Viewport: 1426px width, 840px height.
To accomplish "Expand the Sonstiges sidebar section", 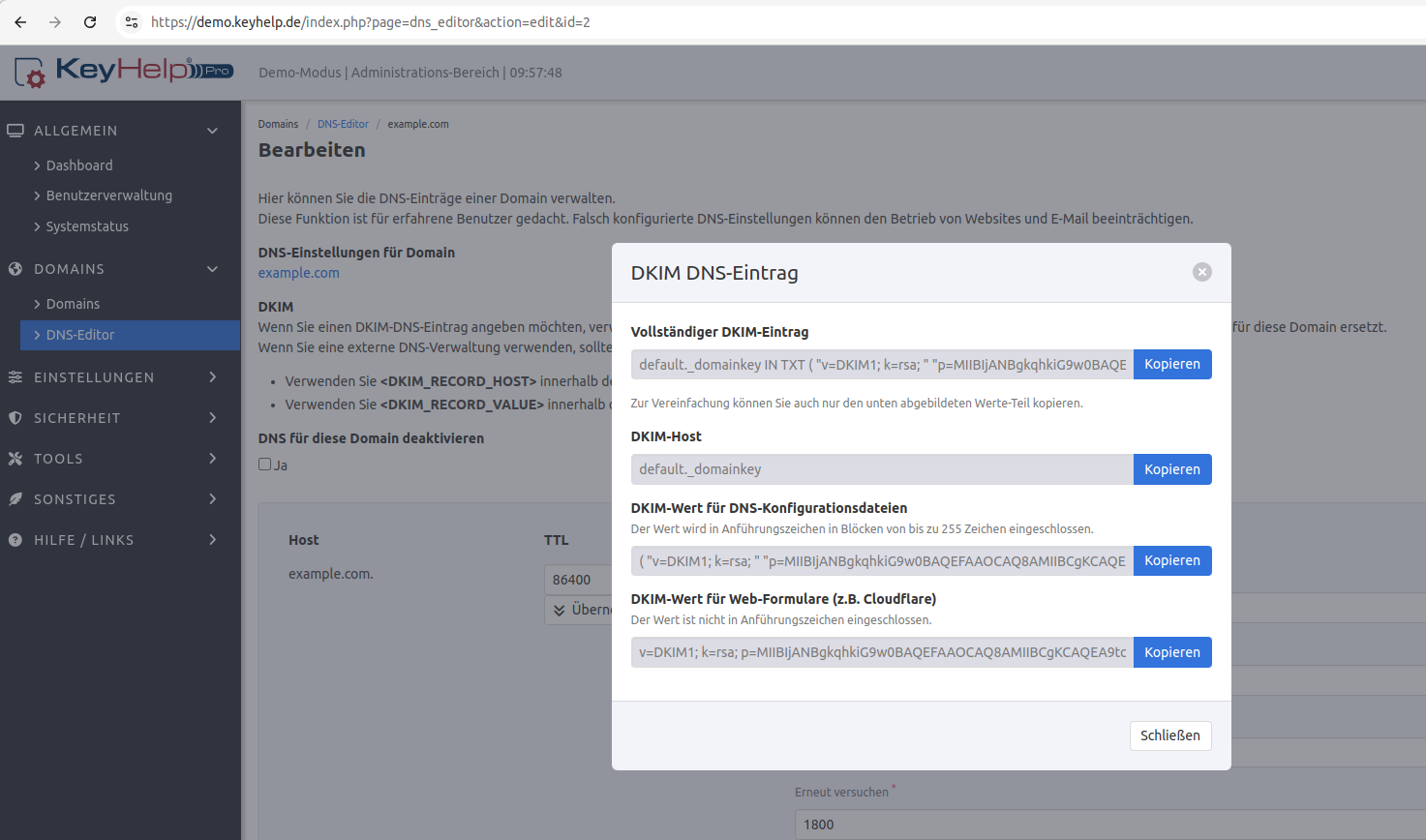I will [x=212, y=499].
